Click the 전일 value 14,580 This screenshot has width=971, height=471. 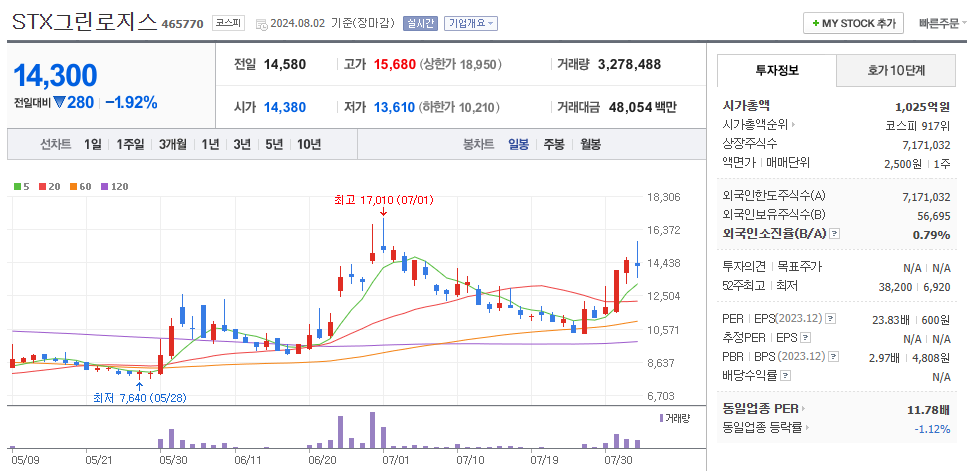[x=285, y=64]
